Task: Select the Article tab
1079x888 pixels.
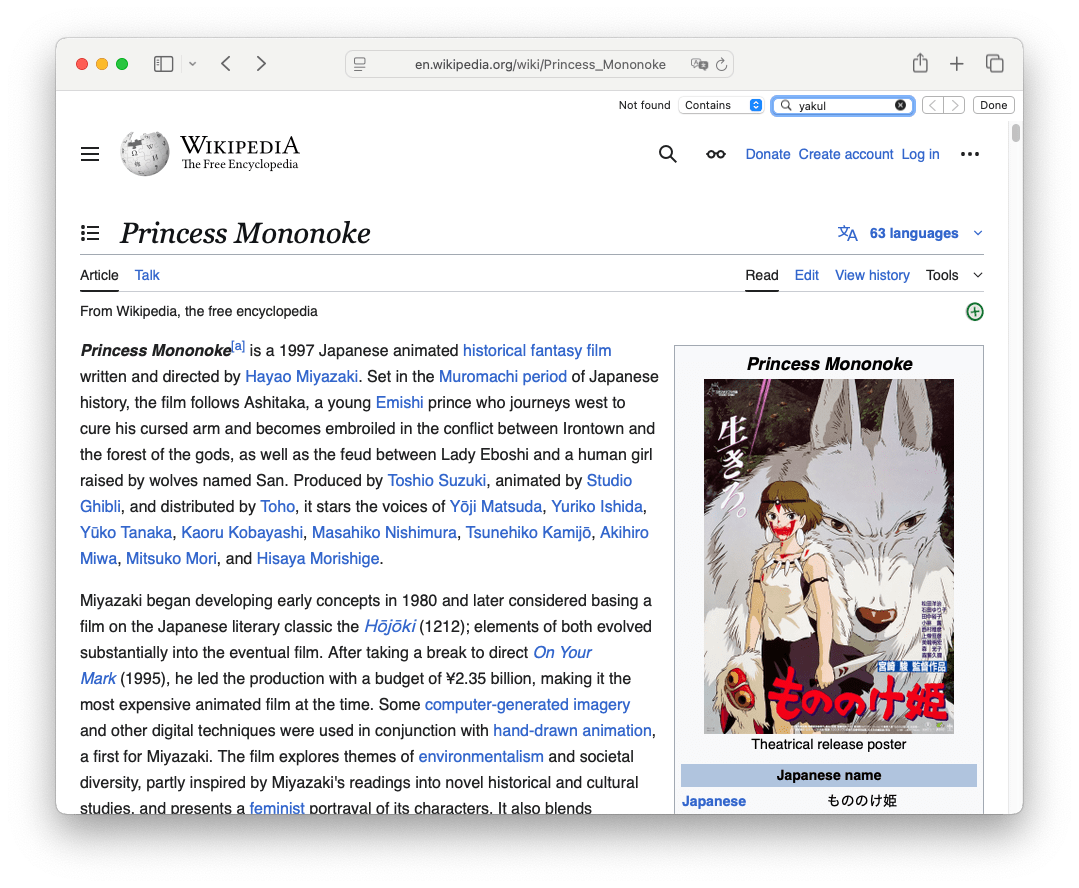Action: [x=99, y=275]
